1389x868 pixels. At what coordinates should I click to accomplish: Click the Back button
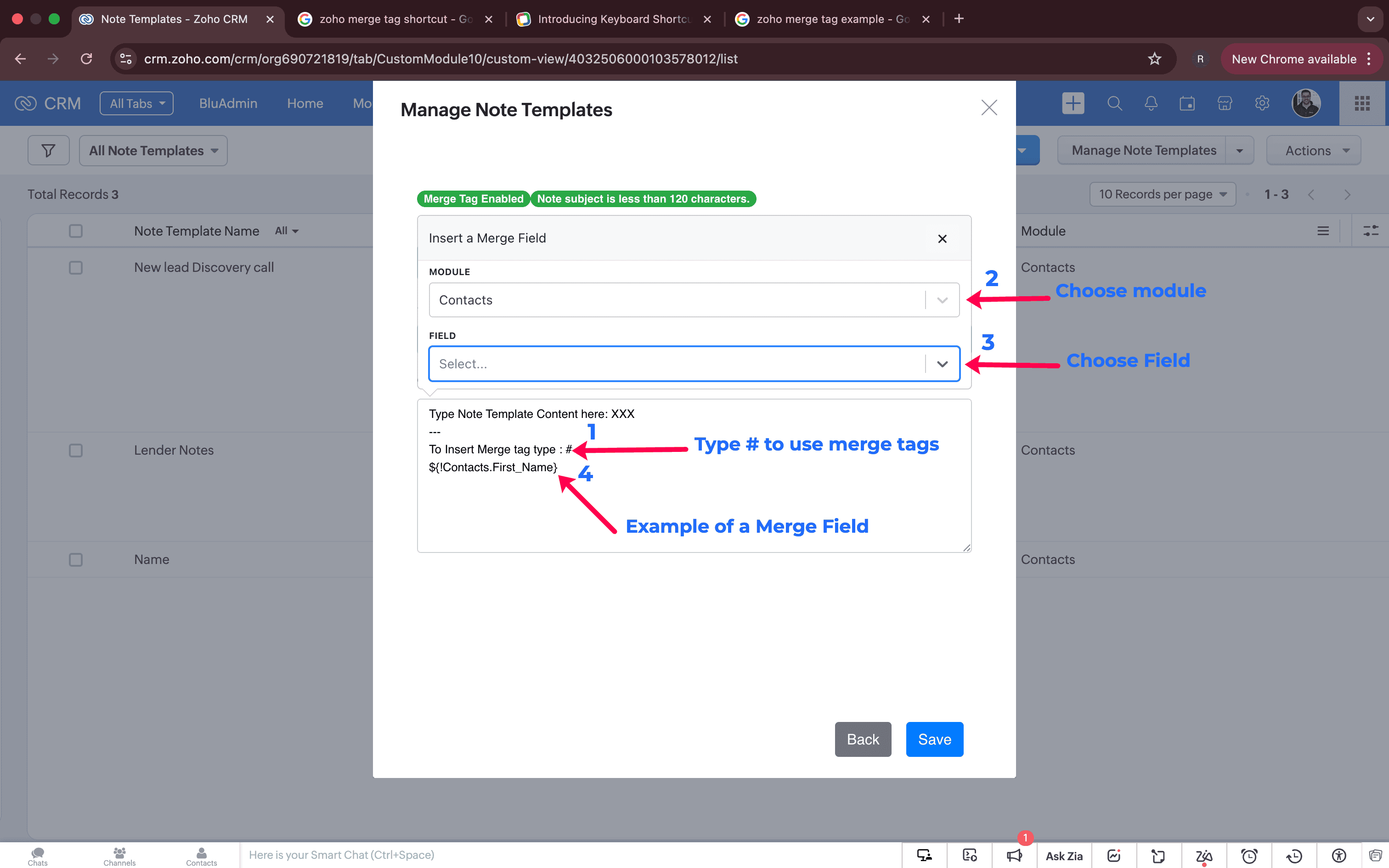coord(863,739)
